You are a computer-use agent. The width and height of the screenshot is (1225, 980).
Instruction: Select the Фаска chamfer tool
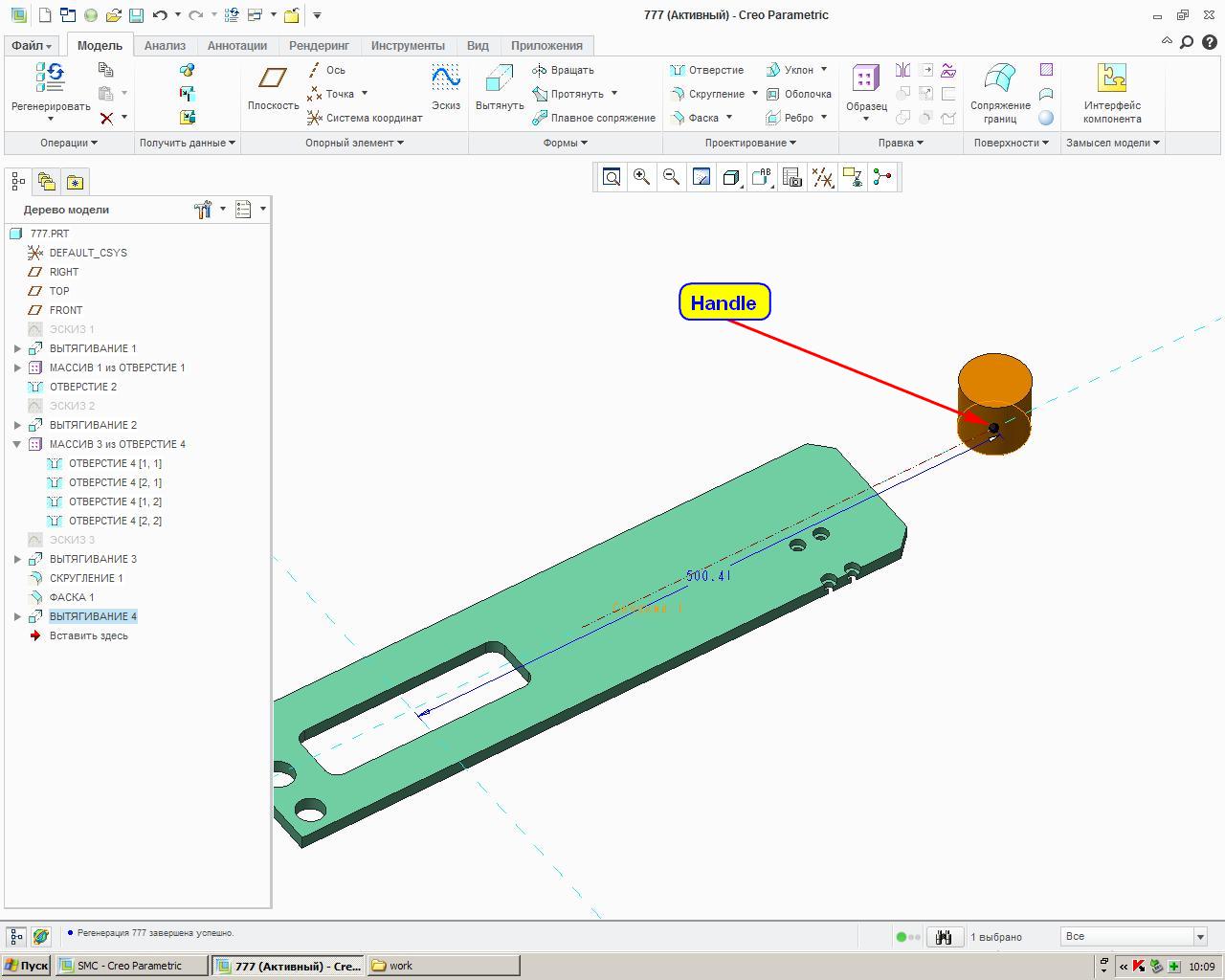pos(695,118)
